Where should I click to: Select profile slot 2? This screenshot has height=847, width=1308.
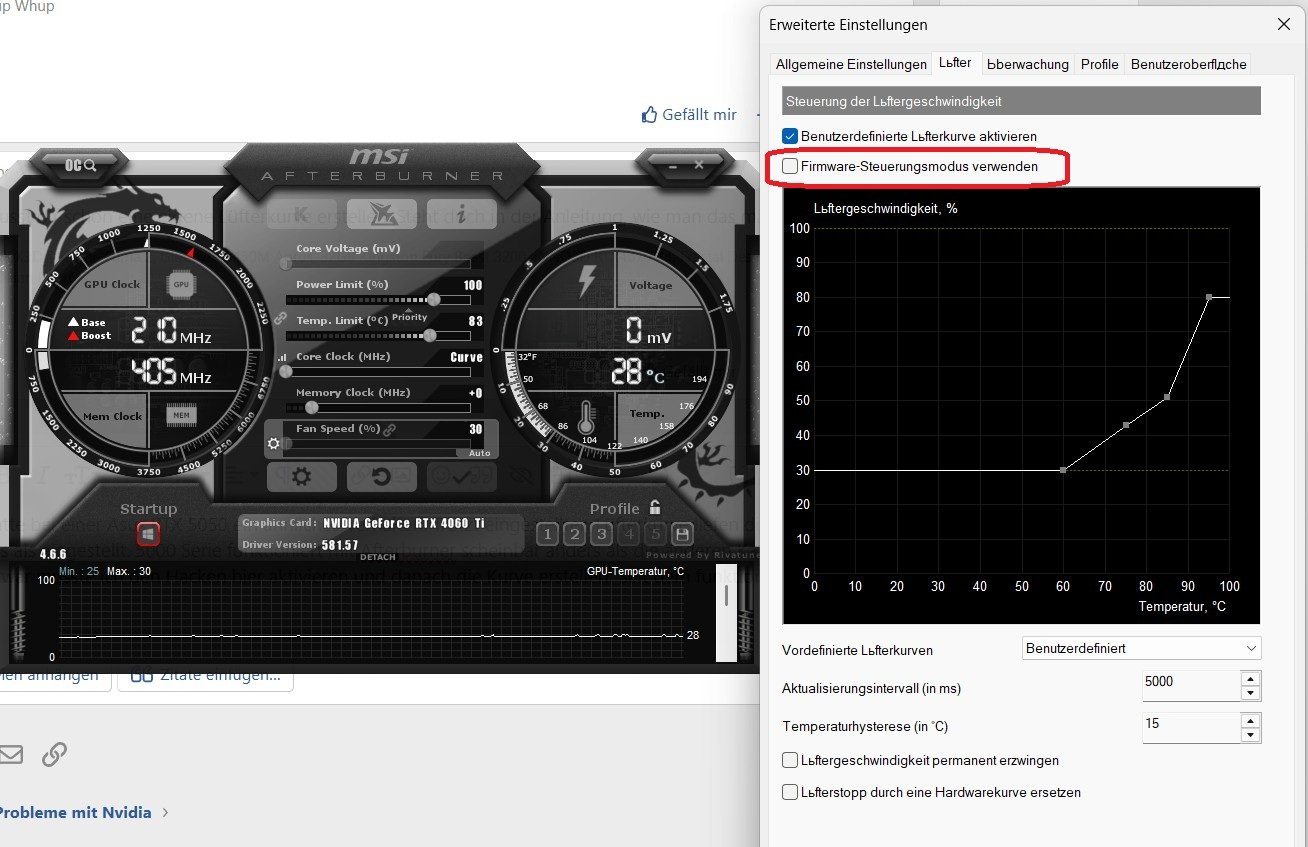pyautogui.click(x=574, y=534)
